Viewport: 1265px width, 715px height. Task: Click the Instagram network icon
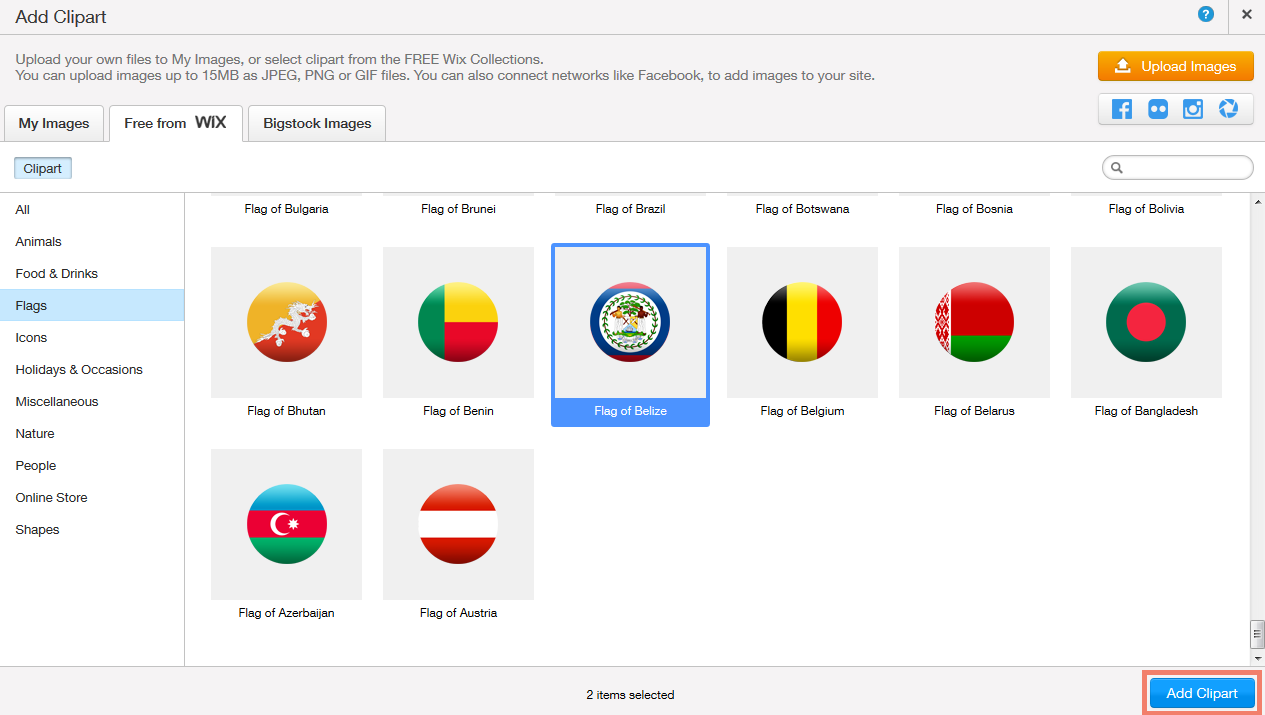click(x=1193, y=109)
